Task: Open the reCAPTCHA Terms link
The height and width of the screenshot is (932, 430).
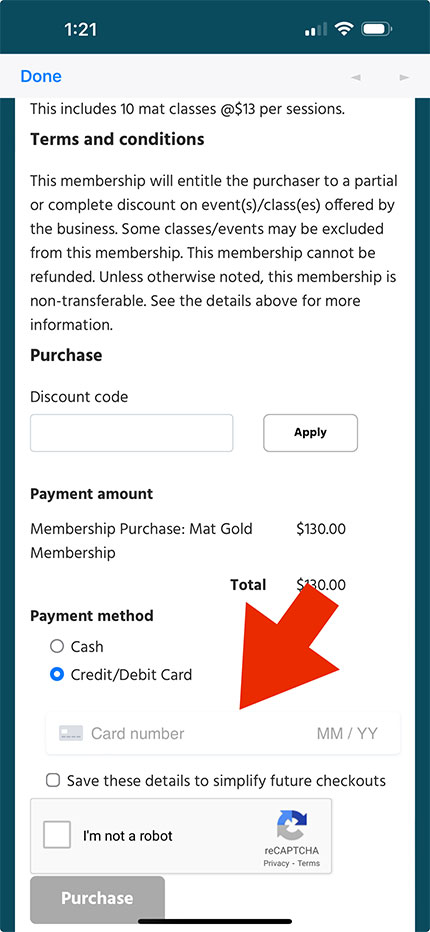Action: coord(309,863)
